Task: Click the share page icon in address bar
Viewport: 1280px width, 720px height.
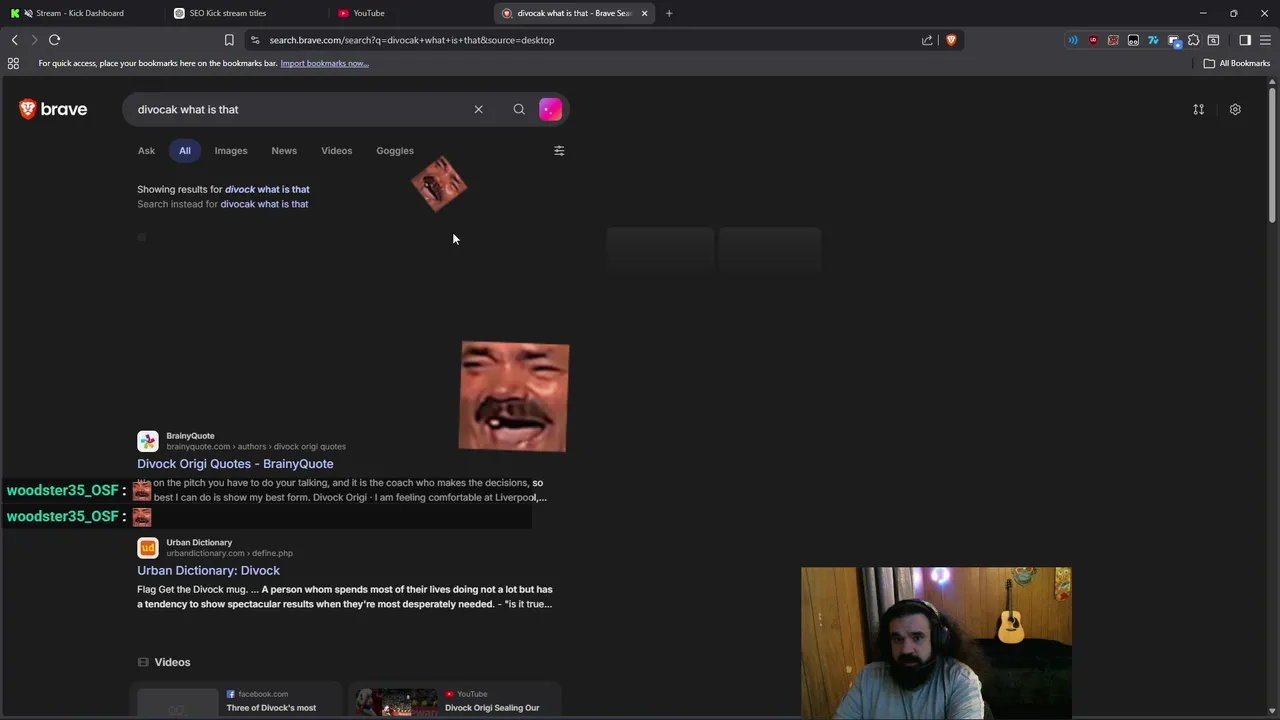Action: [927, 40]
